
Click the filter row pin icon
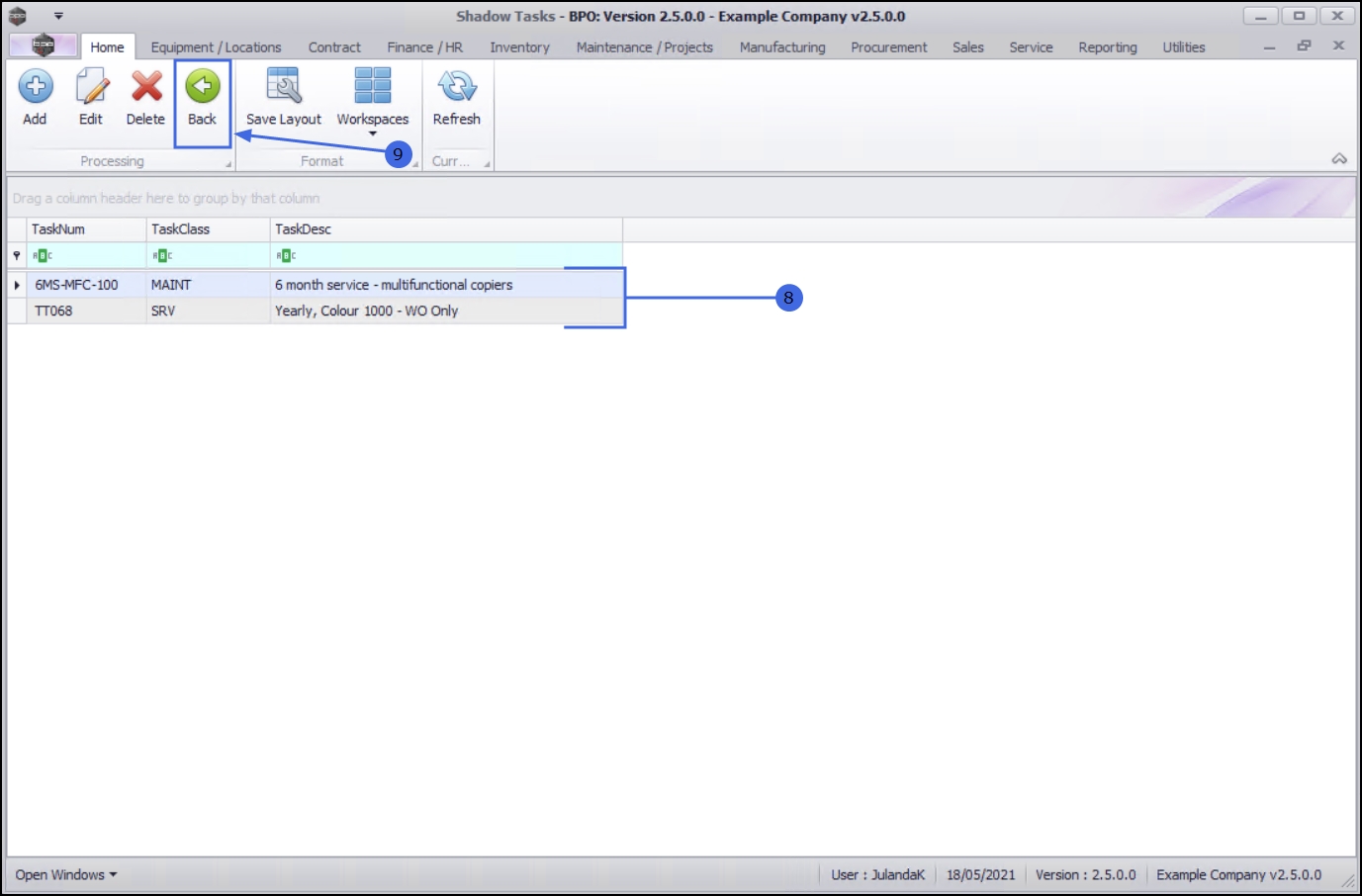(x=17, y=255)
